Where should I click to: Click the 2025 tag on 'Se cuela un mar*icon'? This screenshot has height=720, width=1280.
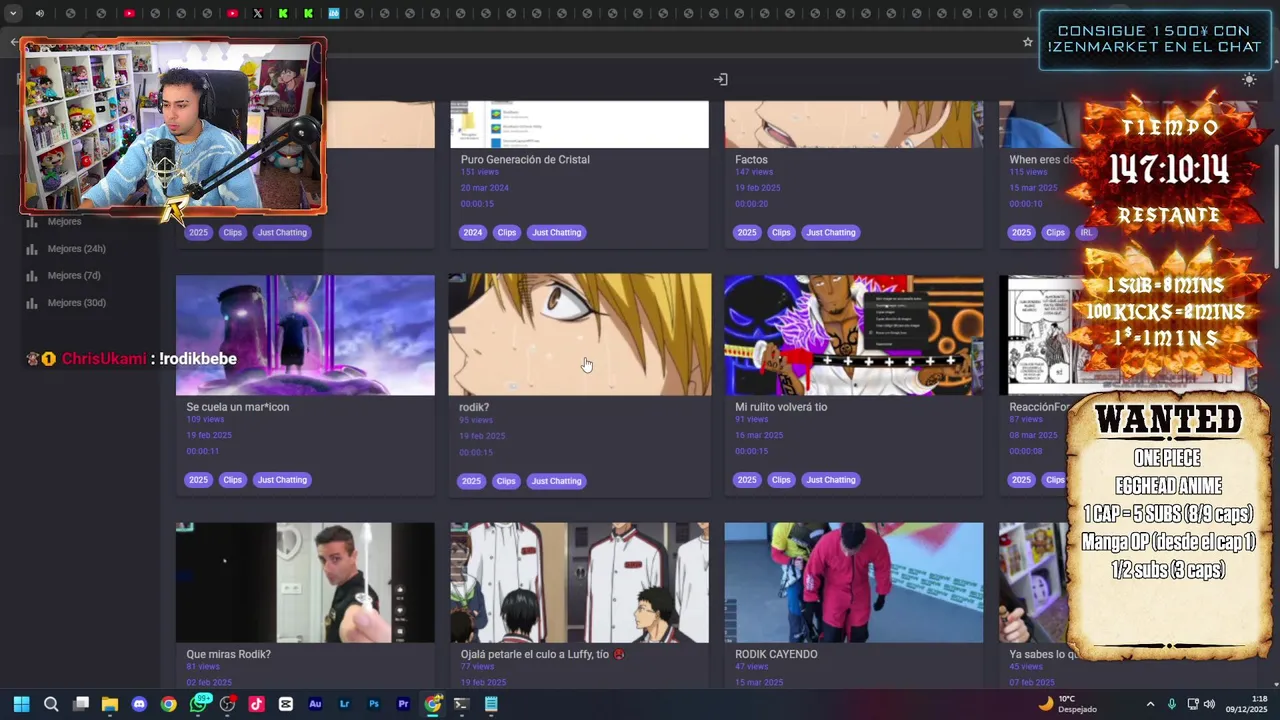point(198,480)
